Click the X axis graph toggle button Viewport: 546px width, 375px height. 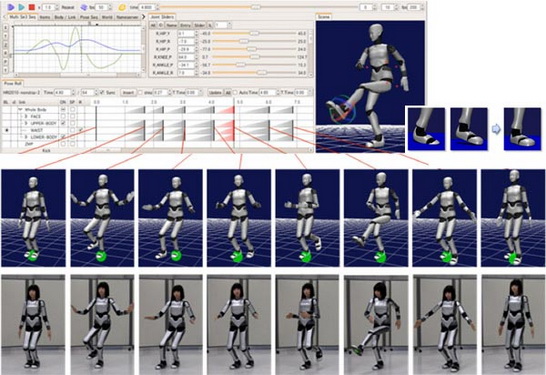[6, 28]
